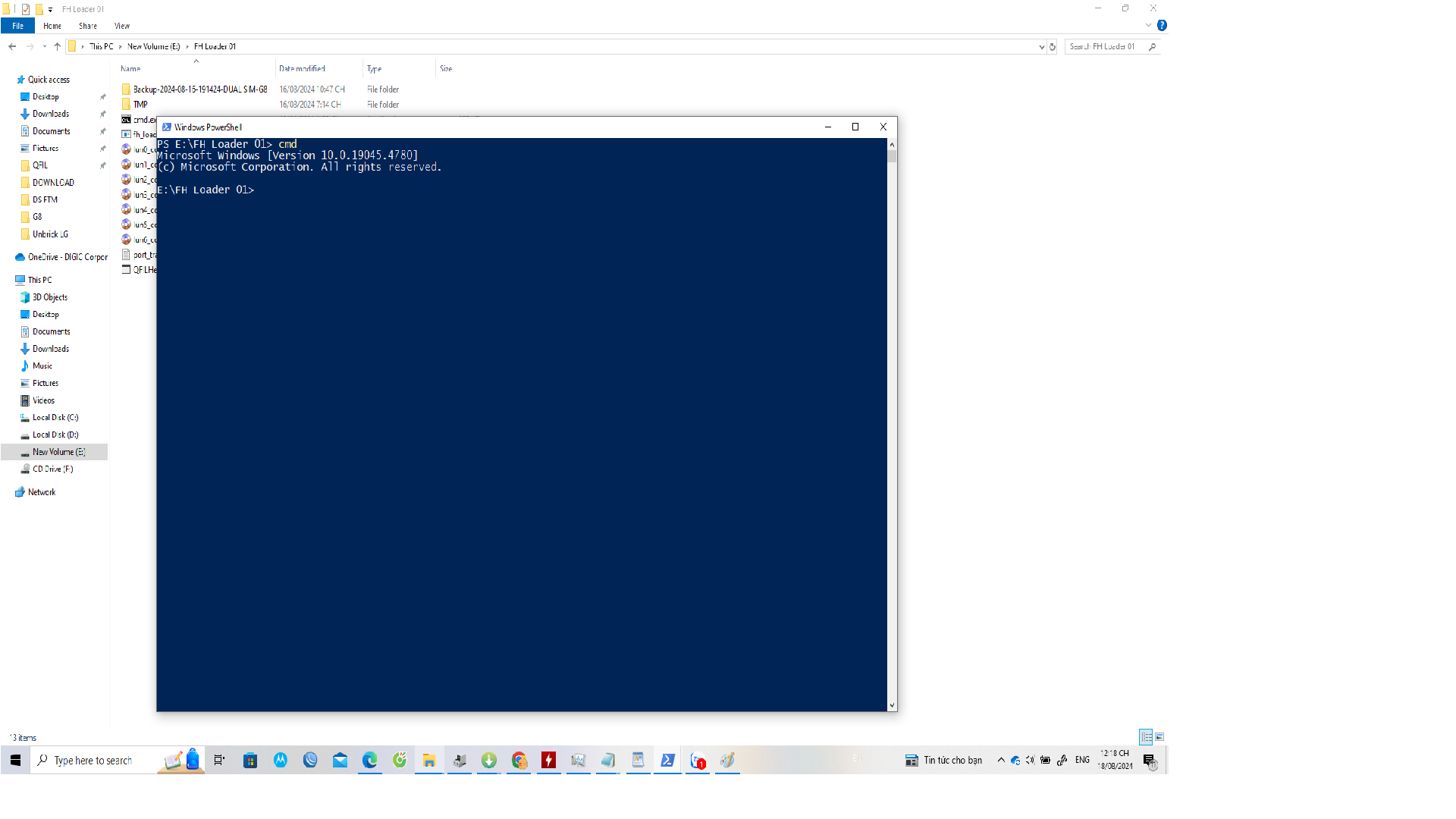Refresh the folder via address bar icon
Screen dimensions: 1456x819
[x=1053, y=47]
